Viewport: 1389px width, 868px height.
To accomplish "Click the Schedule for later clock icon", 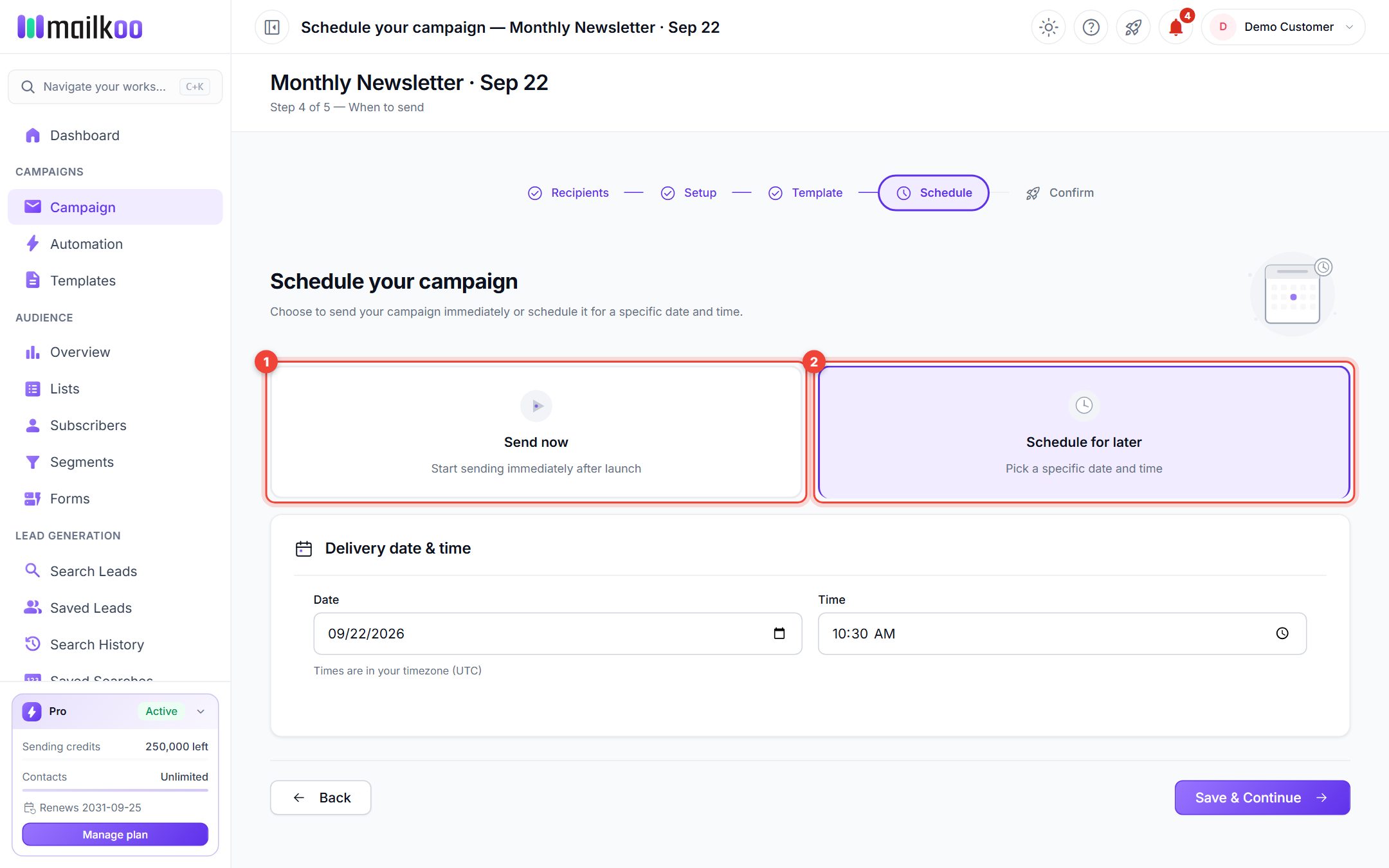I will [1084, 406].
